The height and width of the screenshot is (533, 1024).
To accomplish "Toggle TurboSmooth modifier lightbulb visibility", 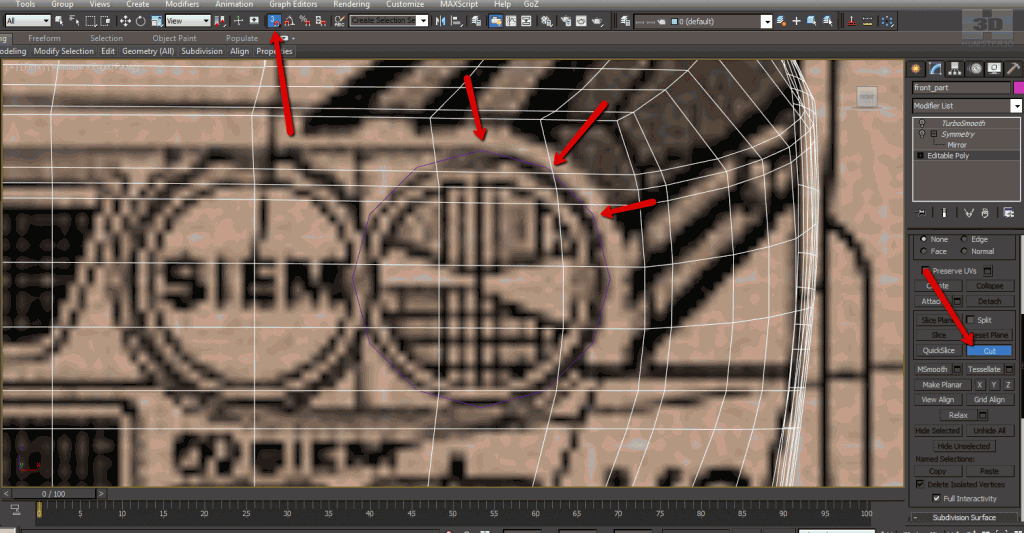I will [x=921, y=123].
